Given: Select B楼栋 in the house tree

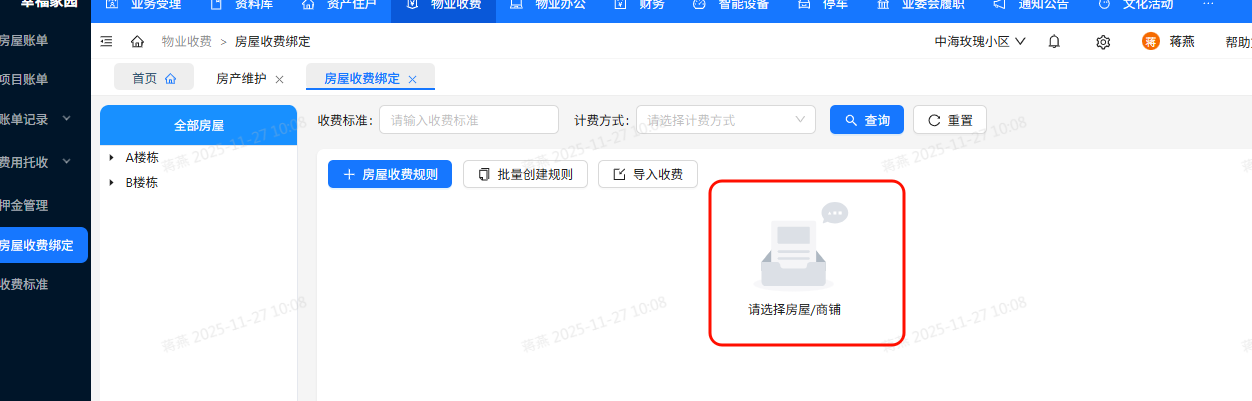Looking at the screenshot, I should (141, 183).
